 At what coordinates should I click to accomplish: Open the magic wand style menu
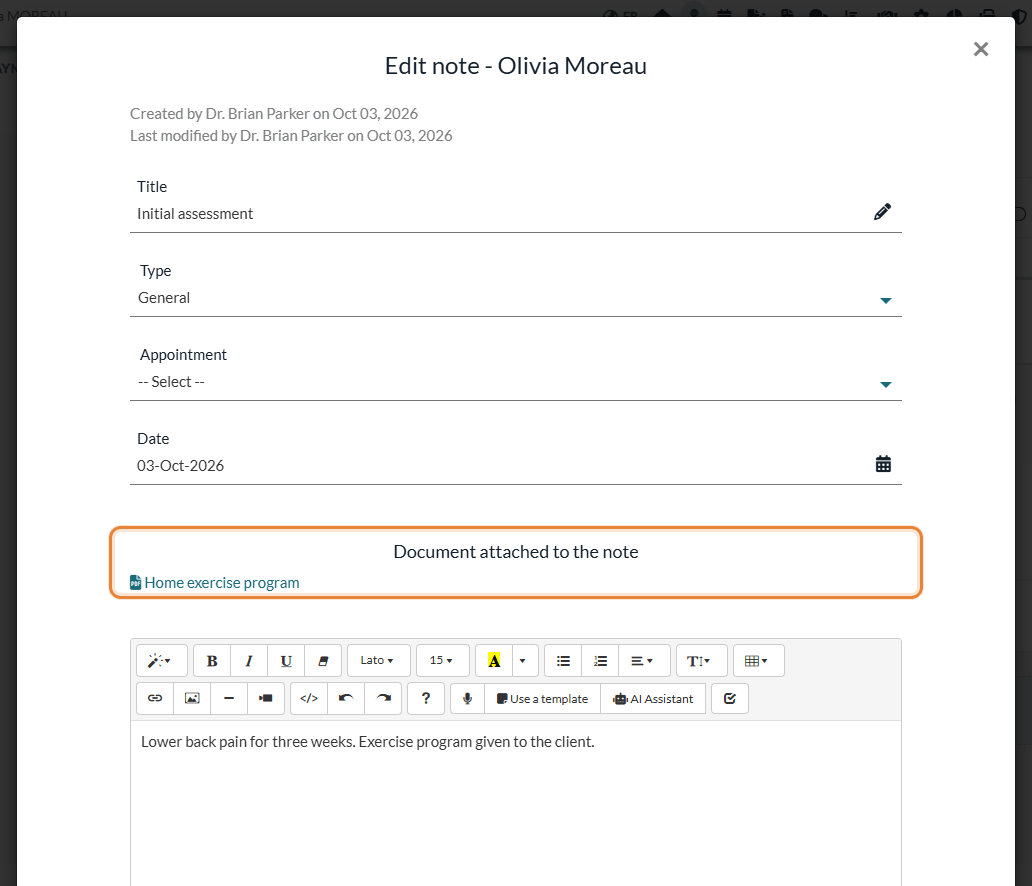point(161,660)
